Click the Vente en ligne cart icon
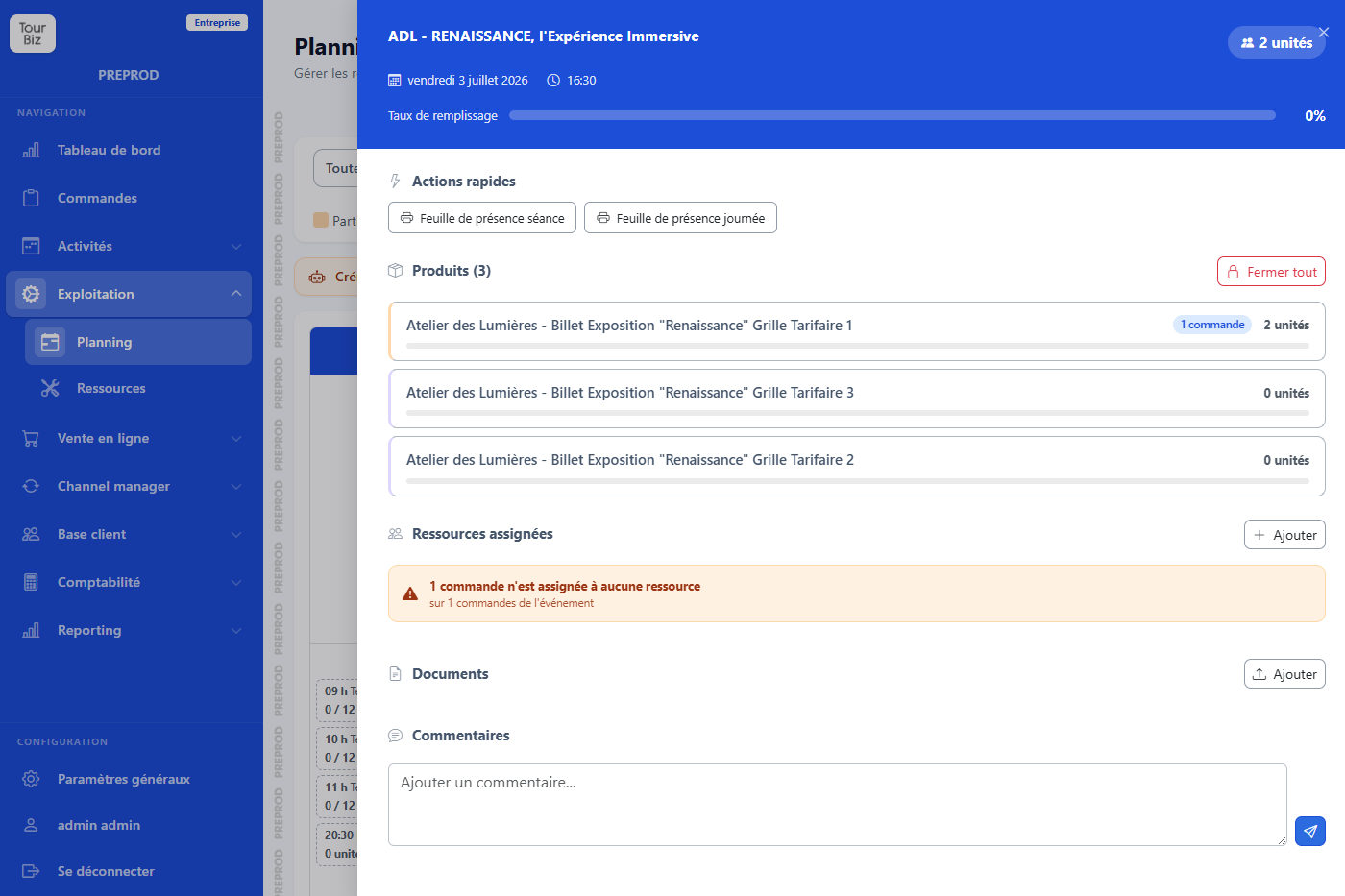The height and width of the screenshot is (896, 1345). [31, 438]
